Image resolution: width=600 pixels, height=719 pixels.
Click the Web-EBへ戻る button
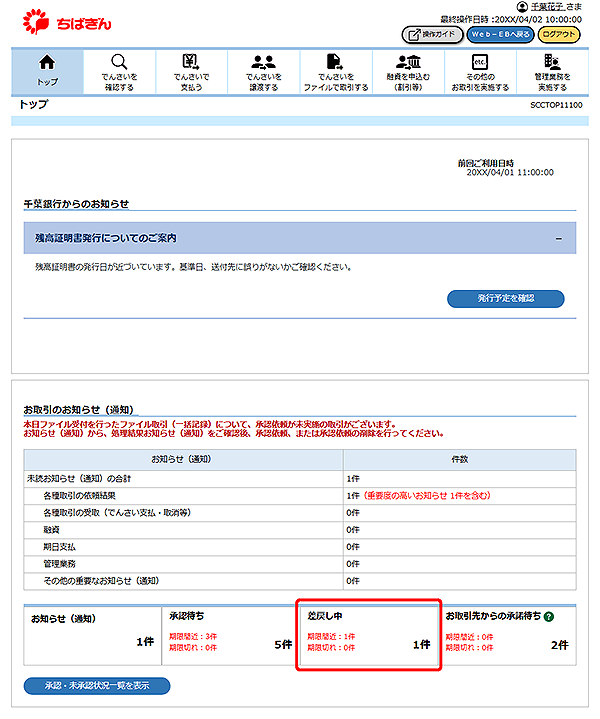500,34
